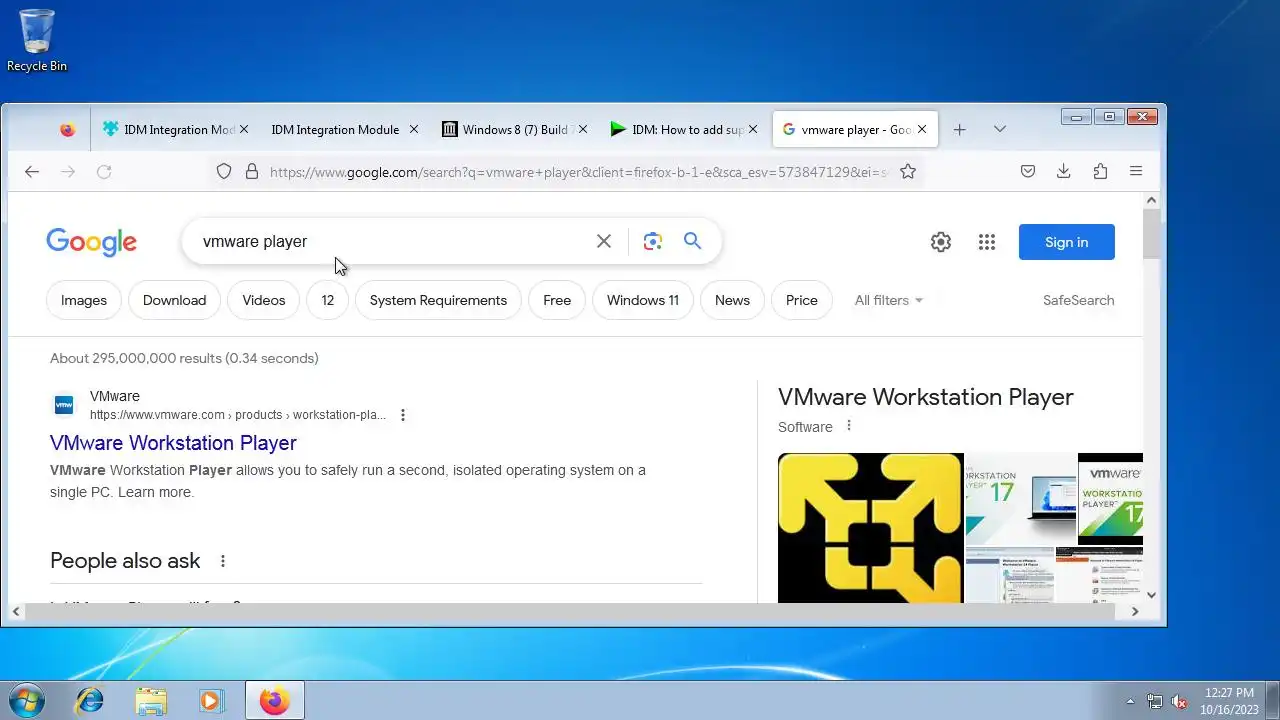
Task: Apply the Download search filter
Action: point(174,300)
